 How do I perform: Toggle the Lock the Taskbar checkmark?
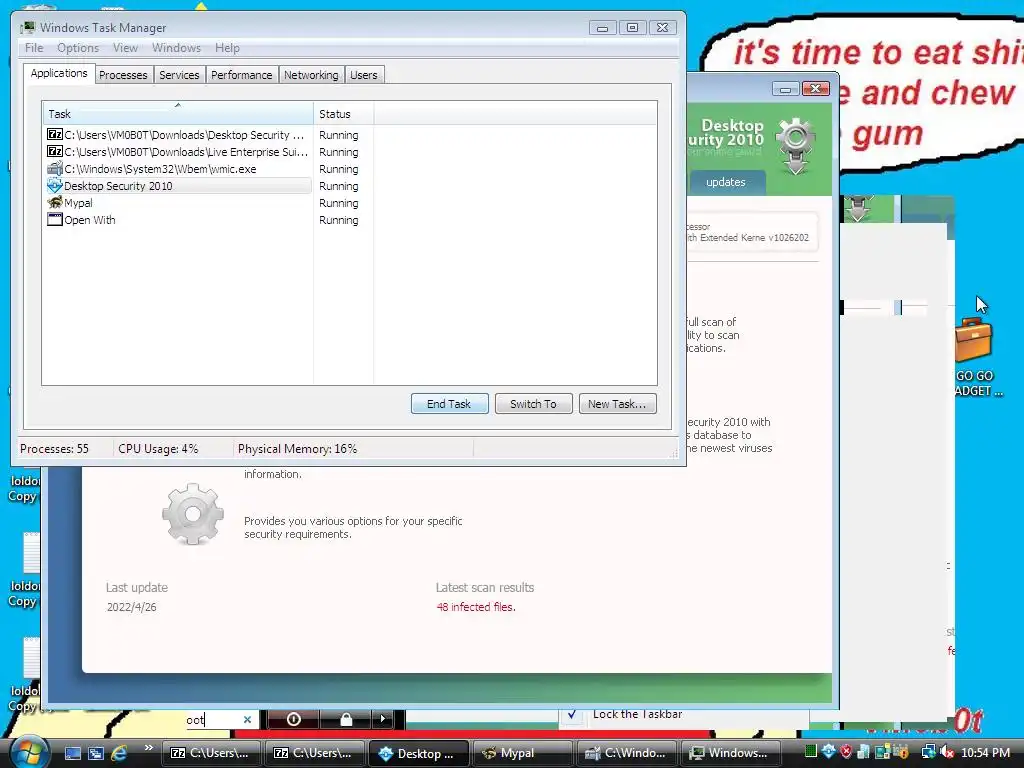pos(571,714)
